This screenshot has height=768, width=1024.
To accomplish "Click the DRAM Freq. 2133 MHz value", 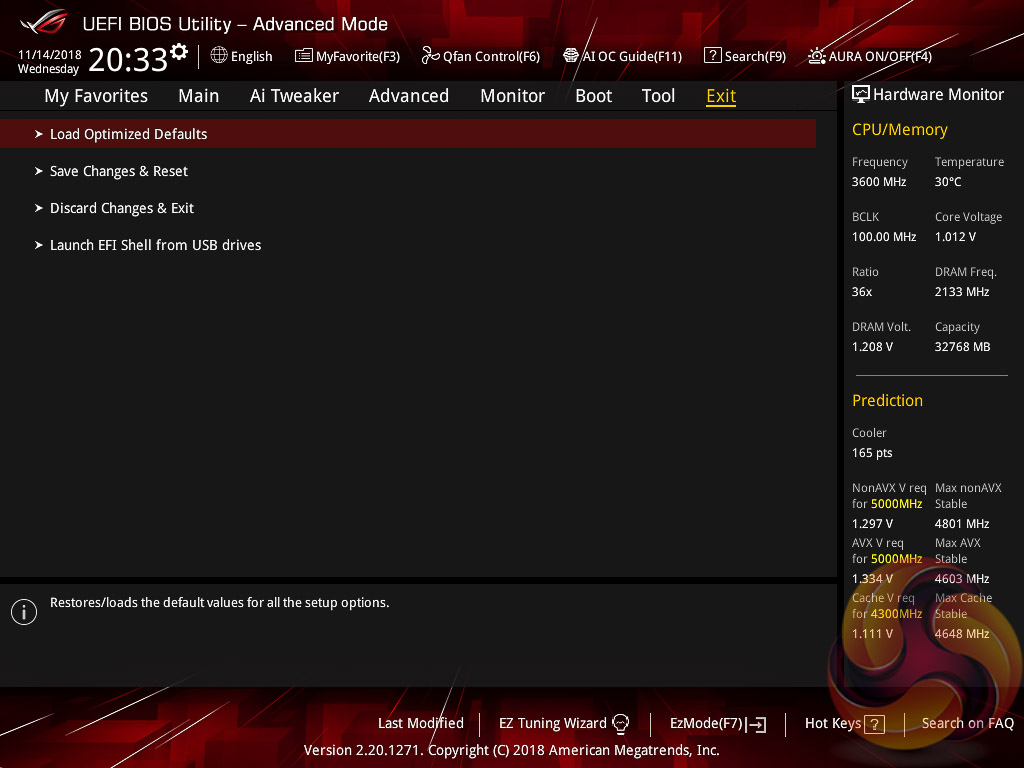I will [961, 292].
